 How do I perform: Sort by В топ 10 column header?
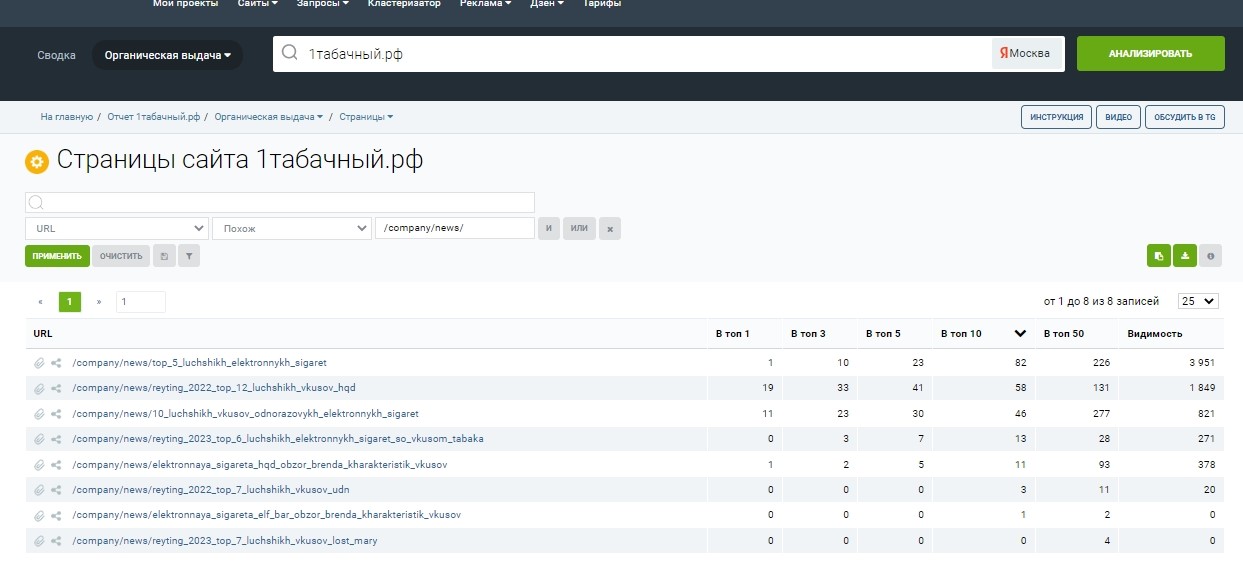click(984, 333)
